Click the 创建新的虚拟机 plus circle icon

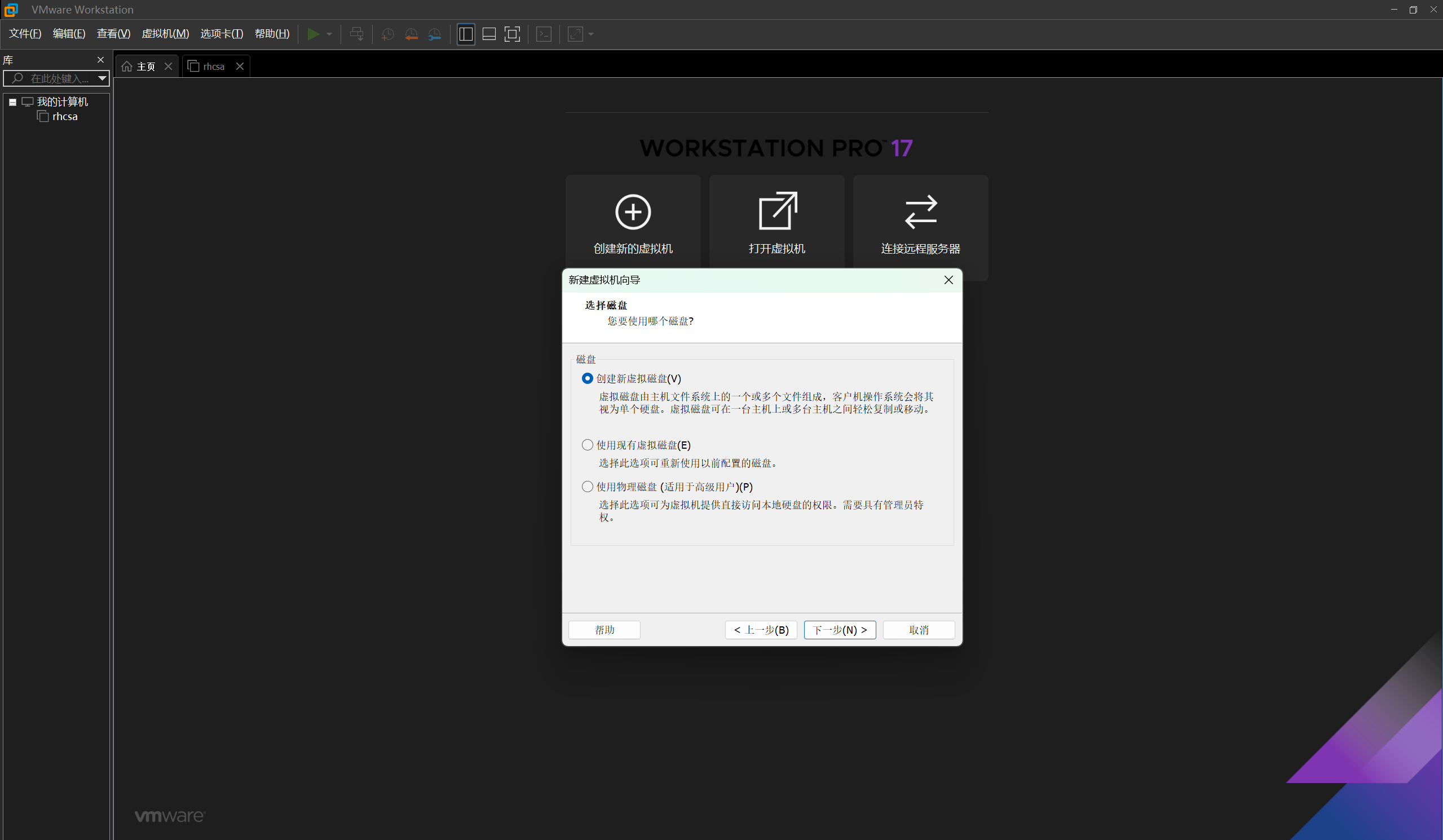633,212
